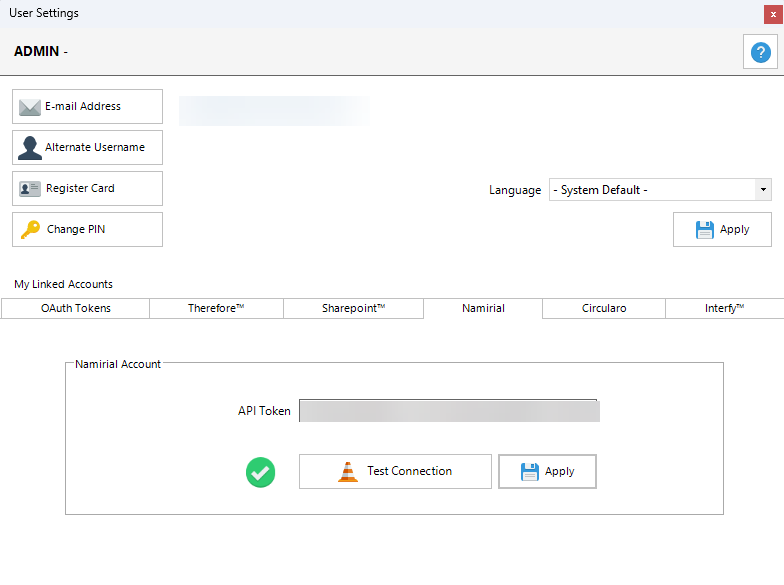Select the Sharepoint™ tab
Viewport: 784px width, 585px height.
click(x=353, y=308)
